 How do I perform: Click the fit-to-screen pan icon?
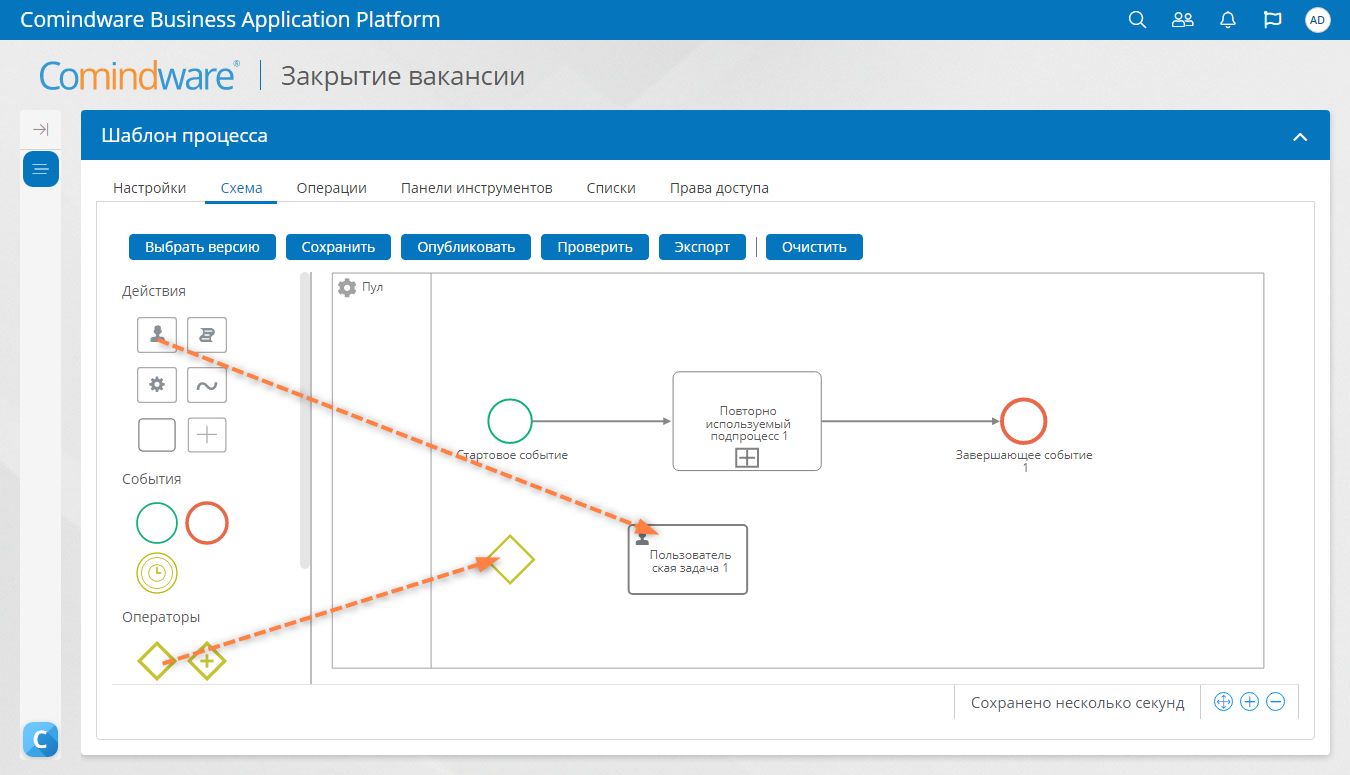(1222, 702)
